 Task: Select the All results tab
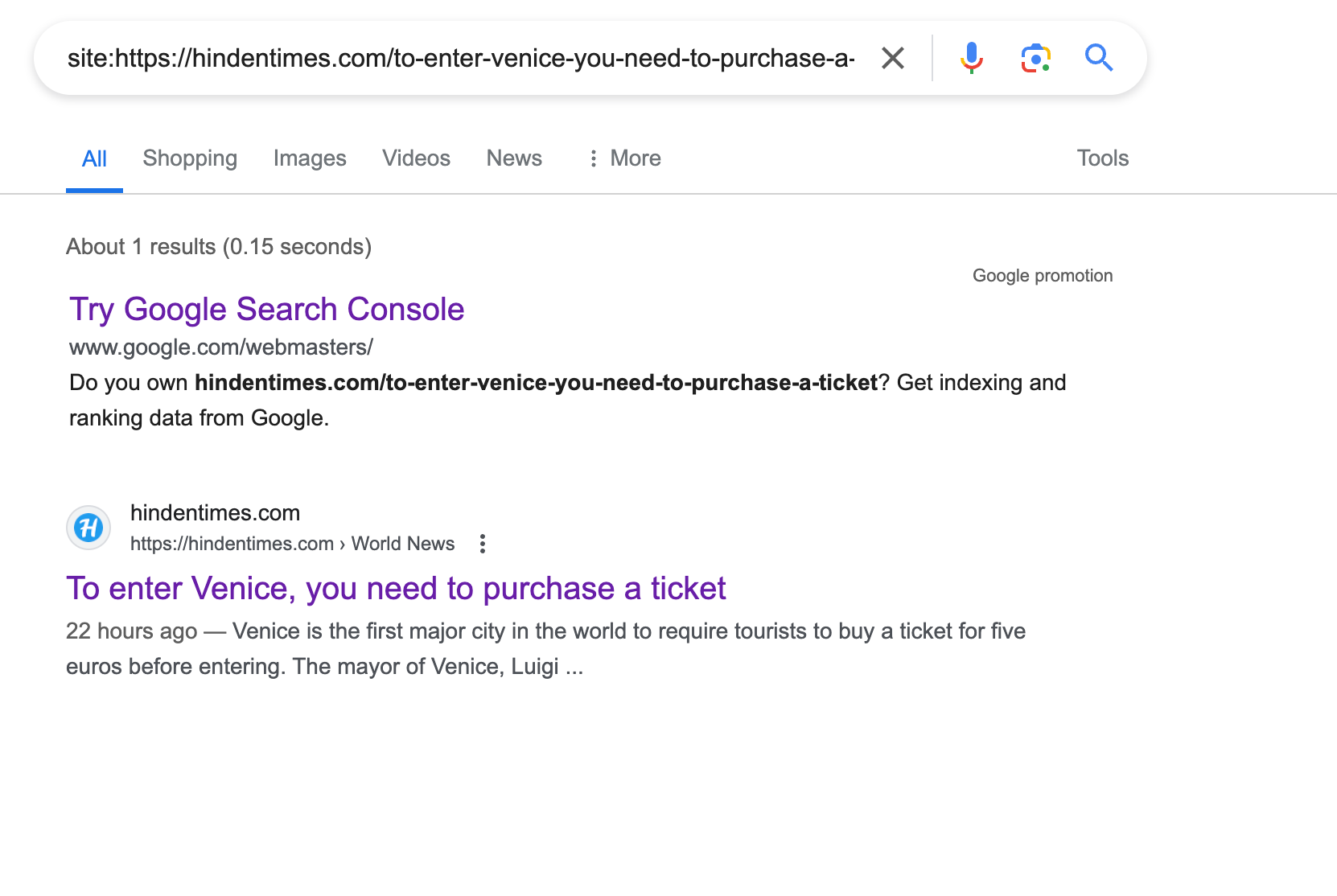[94, 158]
